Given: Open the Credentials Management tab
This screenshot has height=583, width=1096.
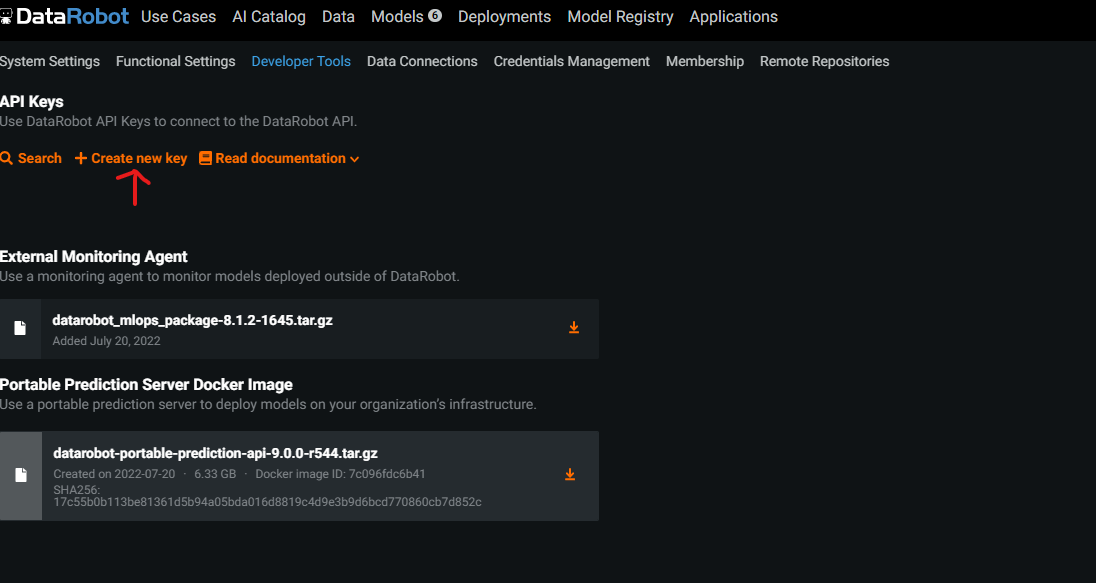Looking at the screenshot, I should (x=571, y=61).
